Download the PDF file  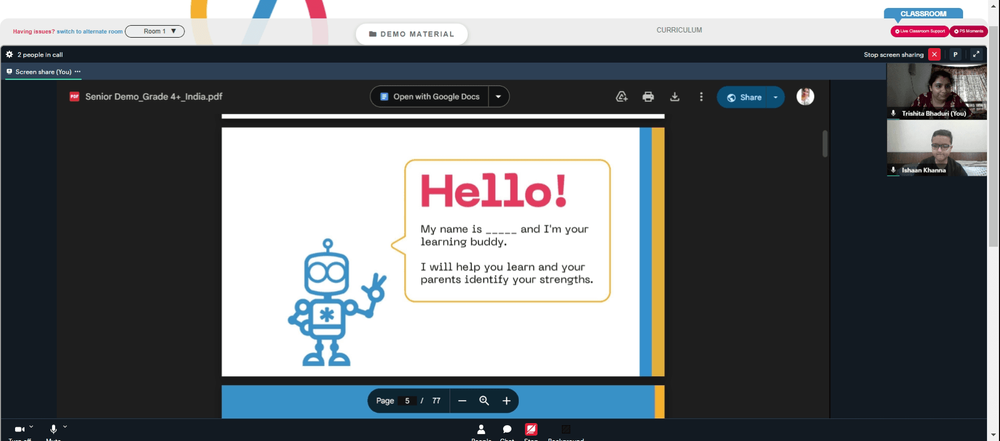pyautogui.click(x=675, y=97)
